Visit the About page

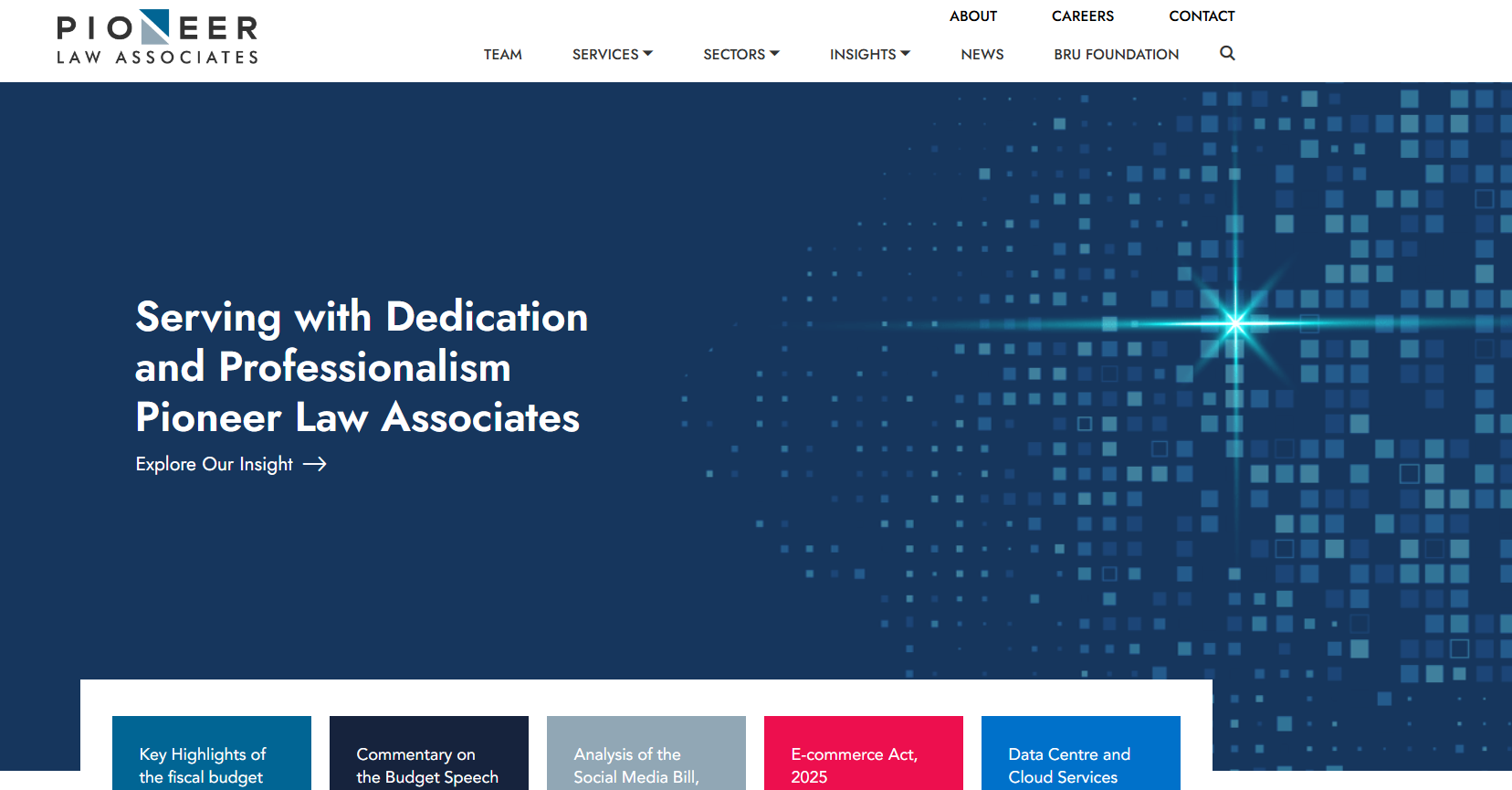(x=973, y=16)
